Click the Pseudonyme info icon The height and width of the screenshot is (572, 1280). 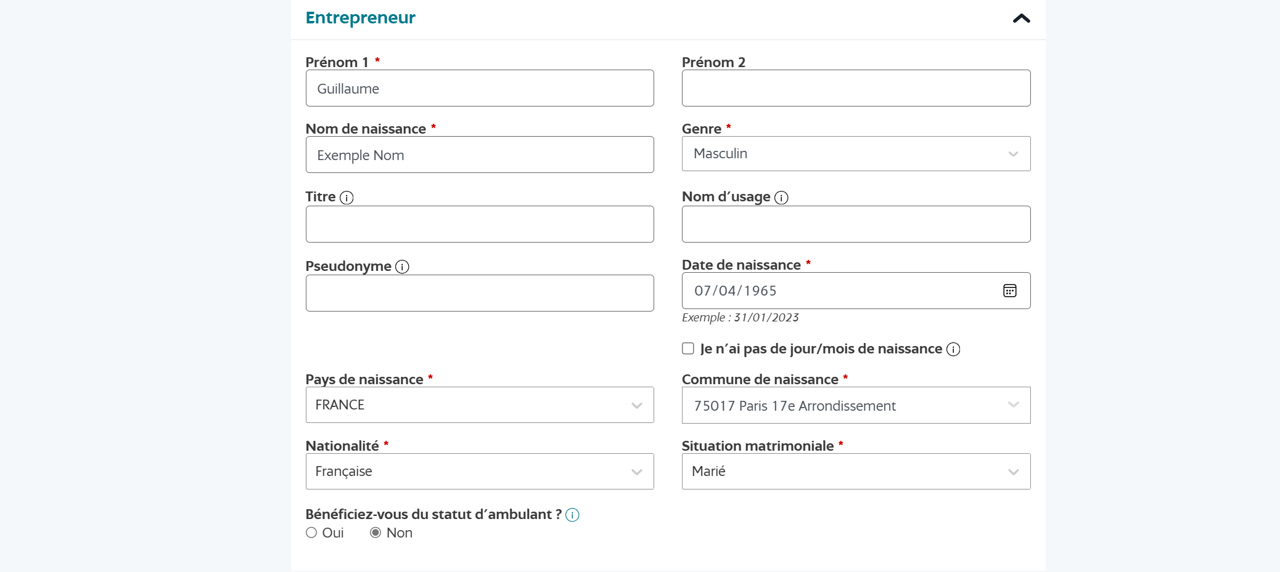[402, 267]
